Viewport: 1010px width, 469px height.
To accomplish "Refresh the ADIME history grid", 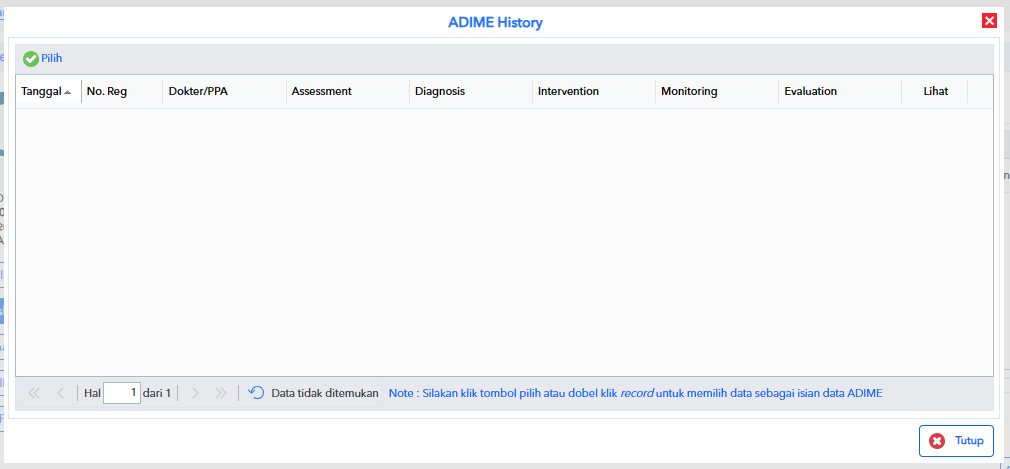I will (x=256, y=393).
